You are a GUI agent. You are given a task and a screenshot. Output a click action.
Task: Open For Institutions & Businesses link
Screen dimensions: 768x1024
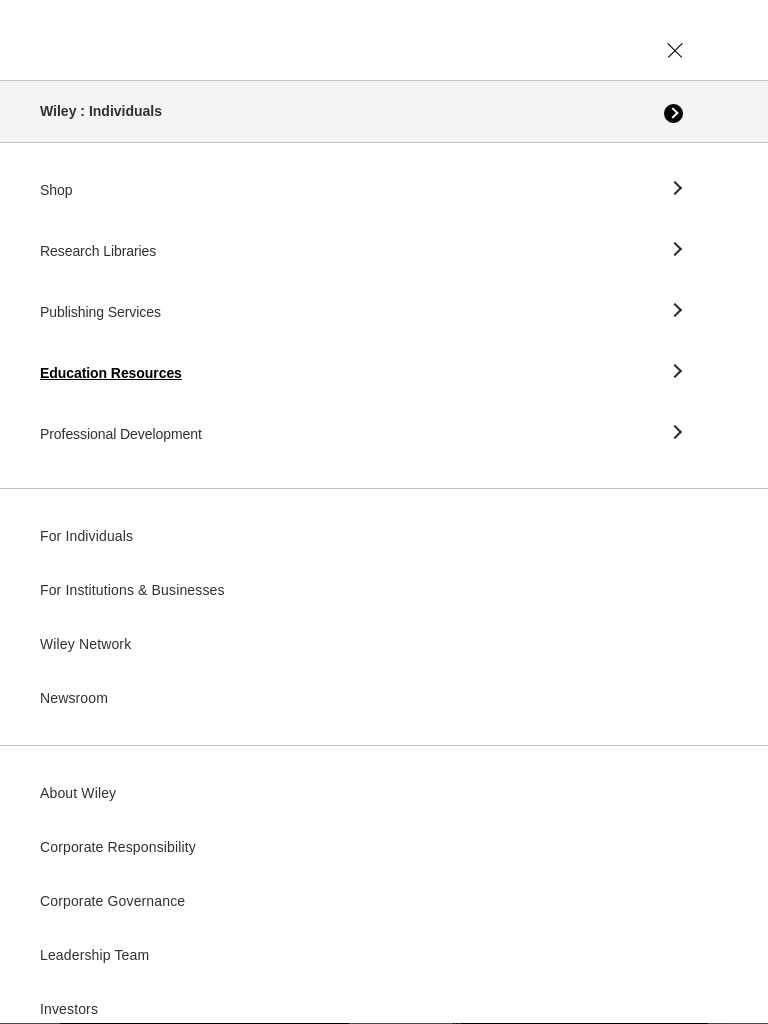132,590
